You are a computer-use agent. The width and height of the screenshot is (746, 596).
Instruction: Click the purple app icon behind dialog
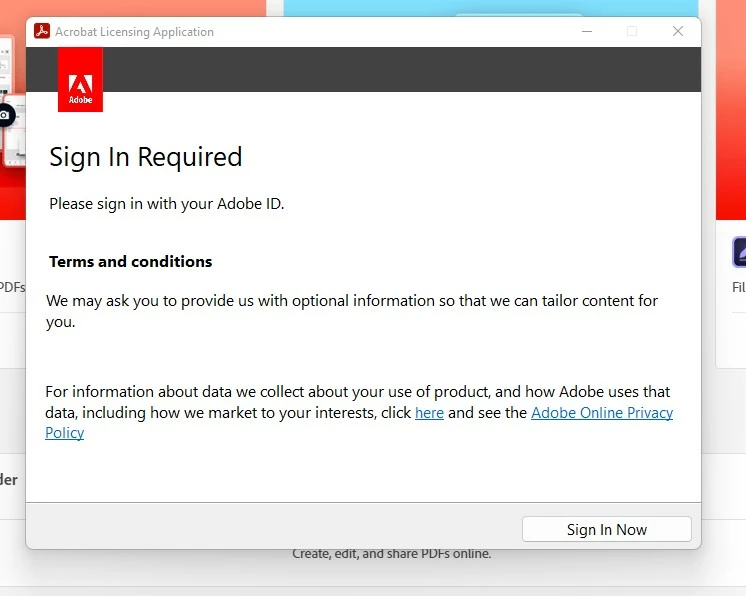pos(739,252)
